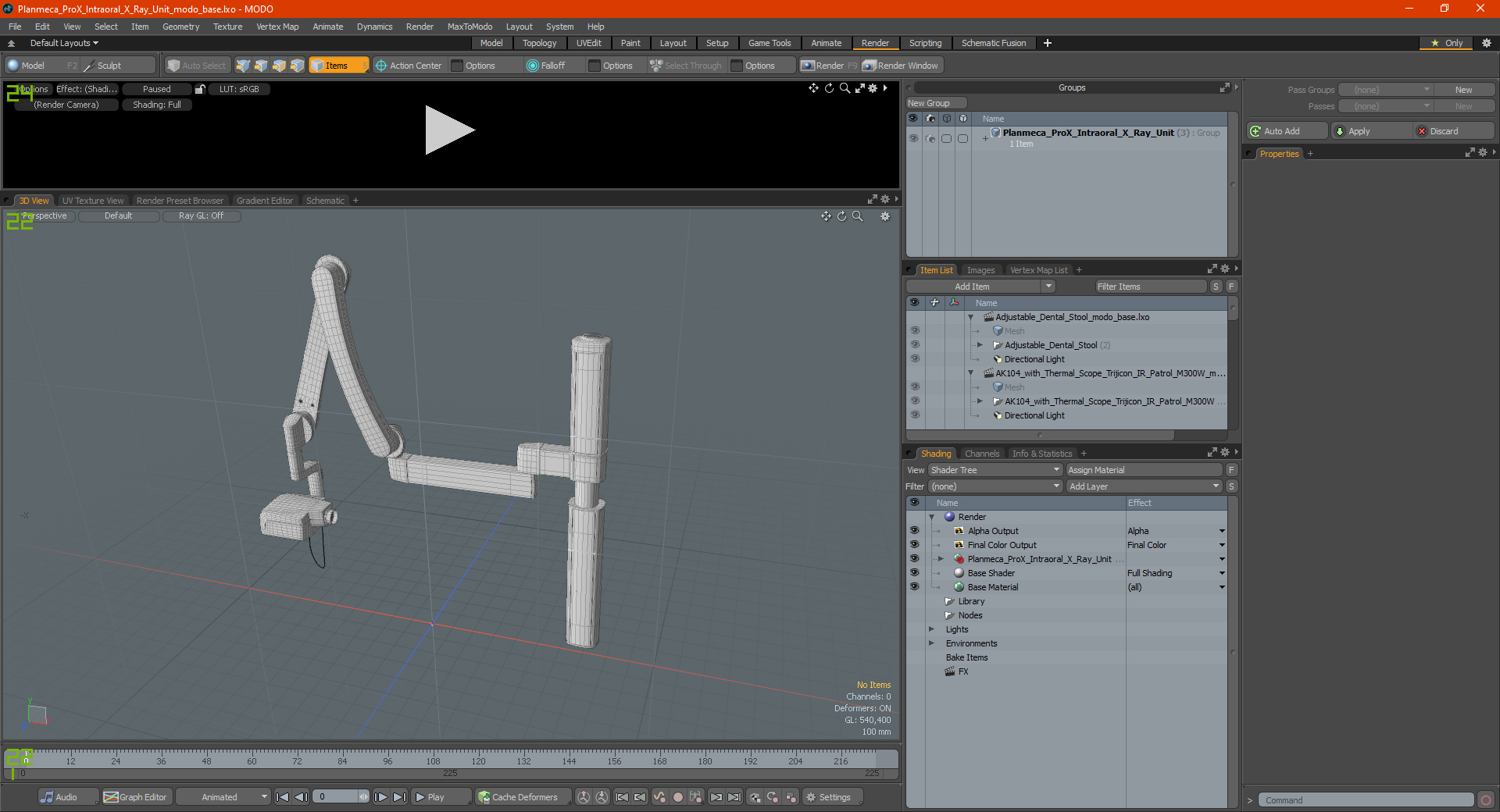Click the Discard button

[x=1455, y=131]
